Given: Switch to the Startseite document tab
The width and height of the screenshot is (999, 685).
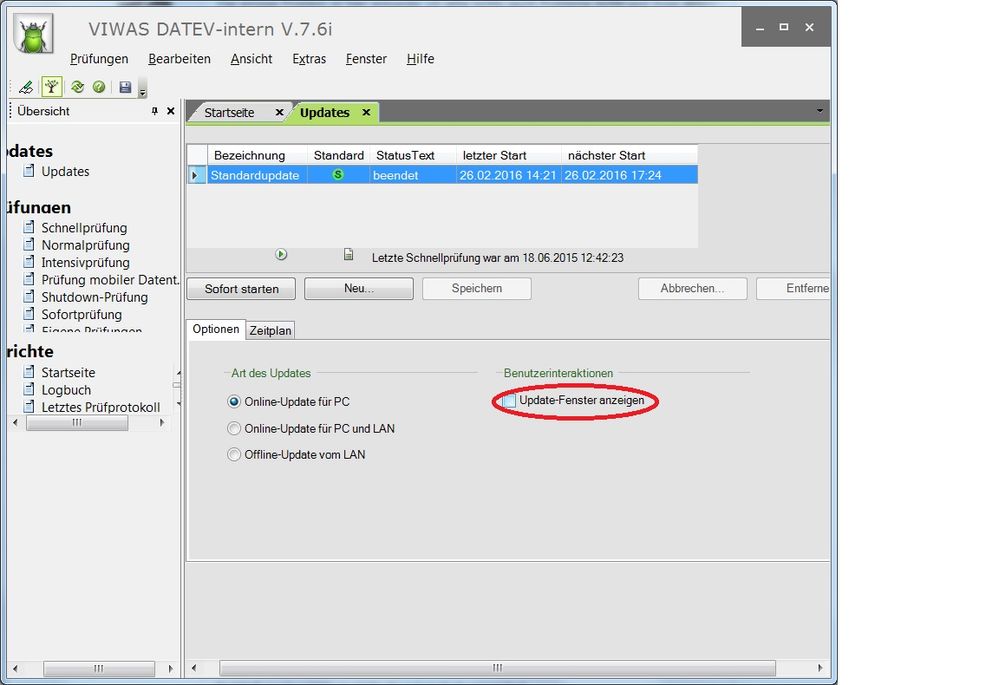Looking at the screenshot, I should 229,112.
